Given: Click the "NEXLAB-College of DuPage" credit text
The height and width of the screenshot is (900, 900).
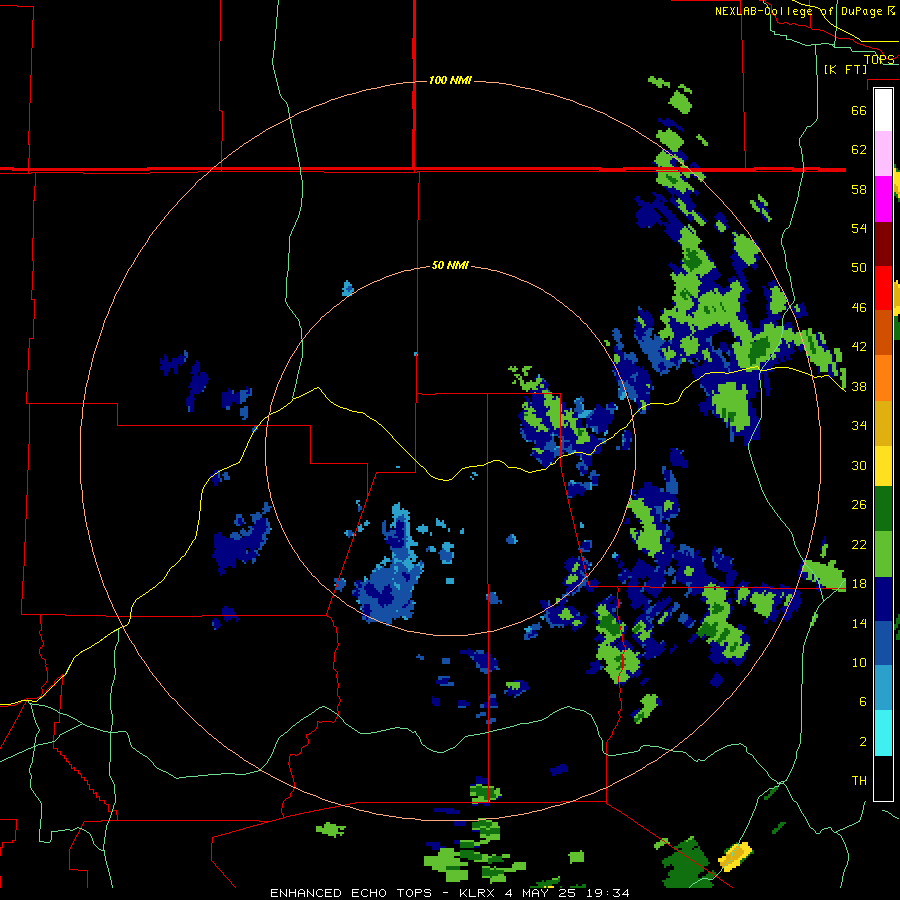Looking at the screenshot, I should click(x=800, y=11).
